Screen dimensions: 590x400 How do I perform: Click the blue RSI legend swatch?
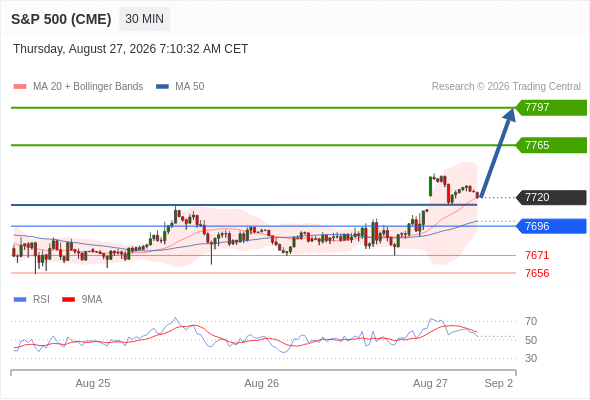20,300
